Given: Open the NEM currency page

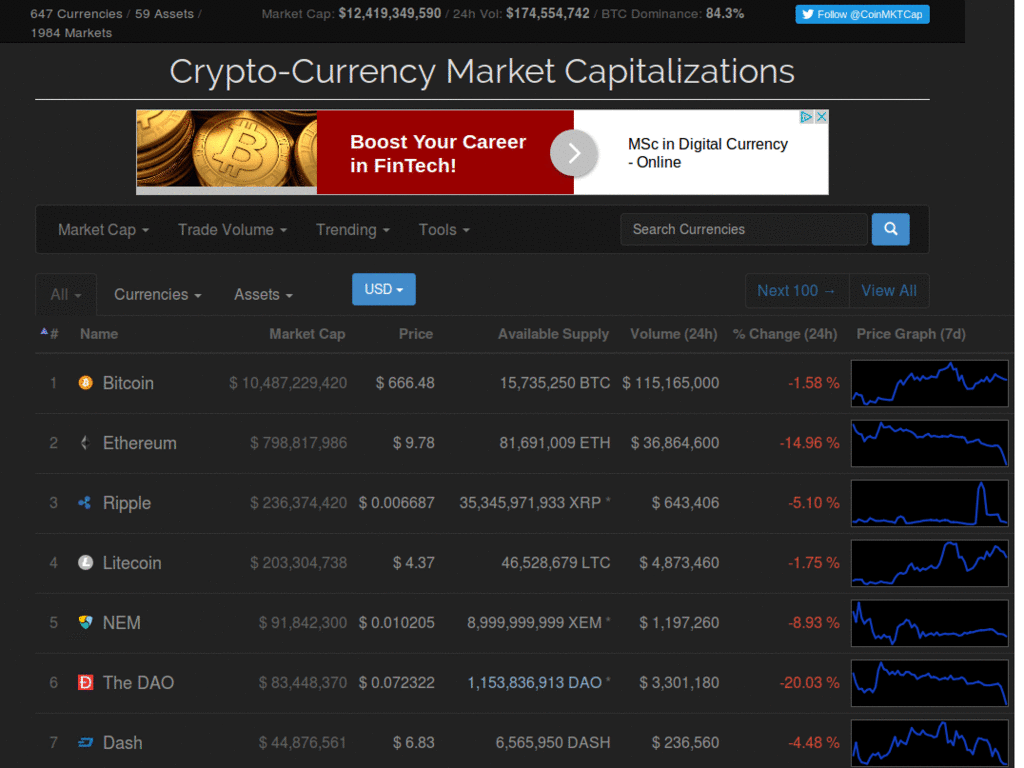Looking at the screenshot, I should click(121, 622).
